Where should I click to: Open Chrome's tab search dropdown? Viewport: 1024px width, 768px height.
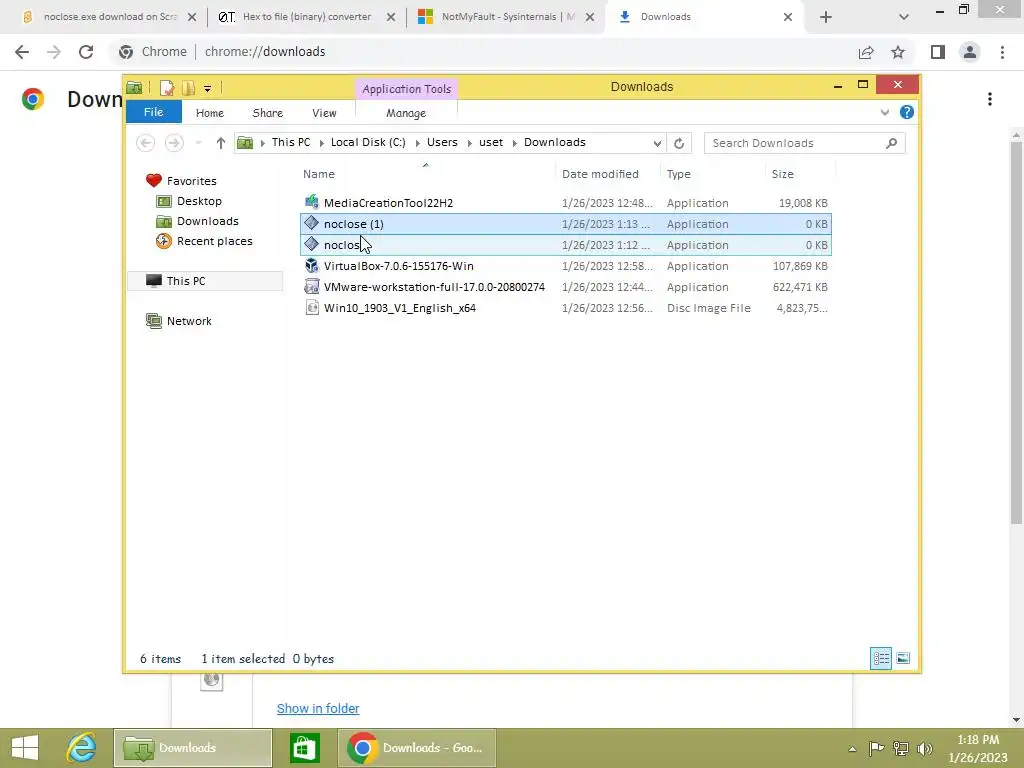point(904,17)
